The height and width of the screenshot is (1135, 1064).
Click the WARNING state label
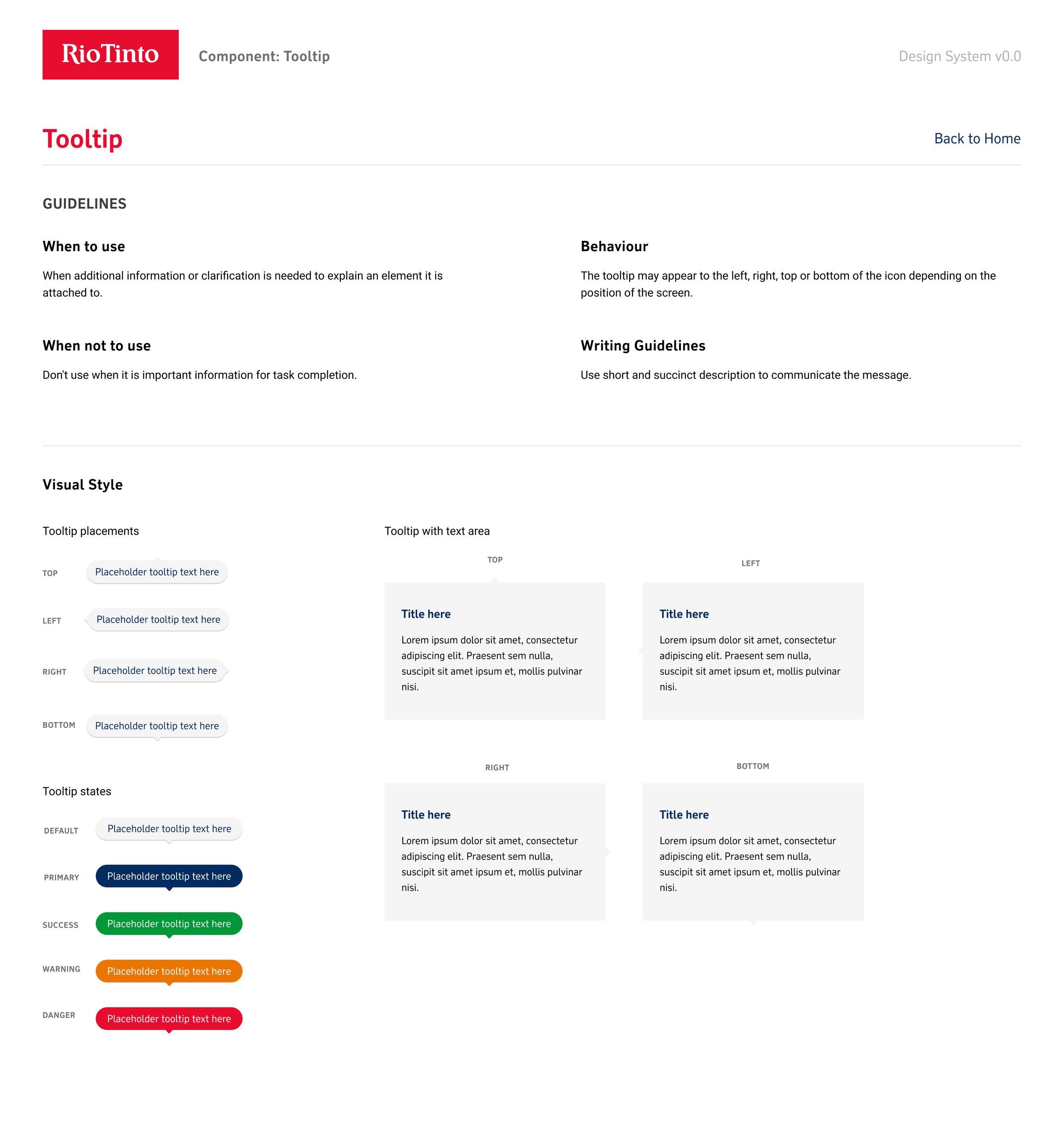pos(61,969)
